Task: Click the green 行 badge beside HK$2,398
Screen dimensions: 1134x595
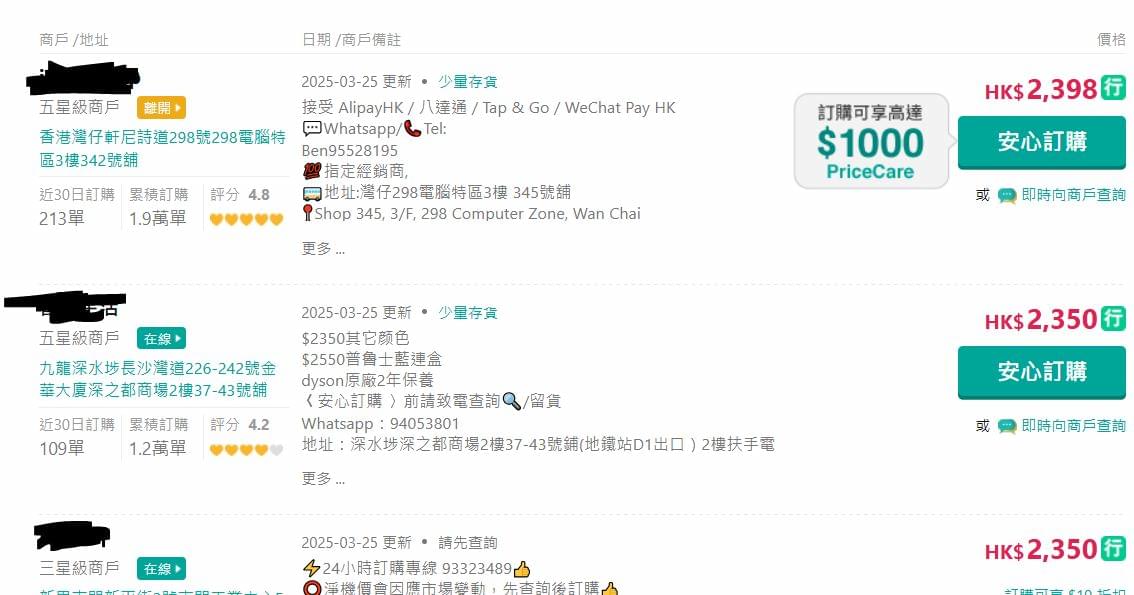Action: pos(1113,88)
